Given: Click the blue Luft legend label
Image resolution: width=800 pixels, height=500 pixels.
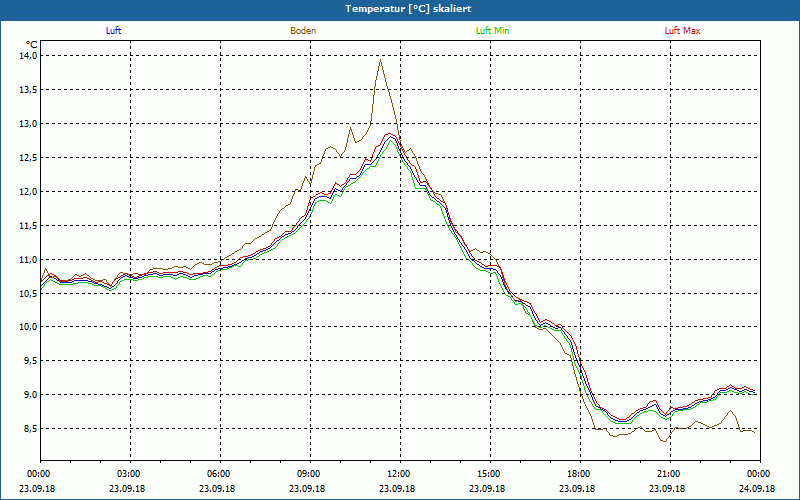Looking at the screenshot, I should pyautogui.click(x=113, y=31).
